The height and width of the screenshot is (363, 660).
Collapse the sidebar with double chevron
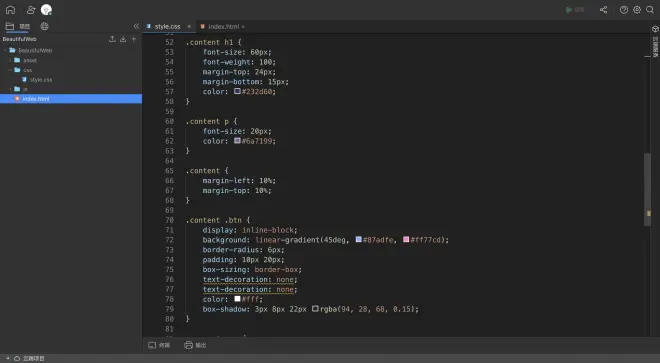(x=136, y=26)
